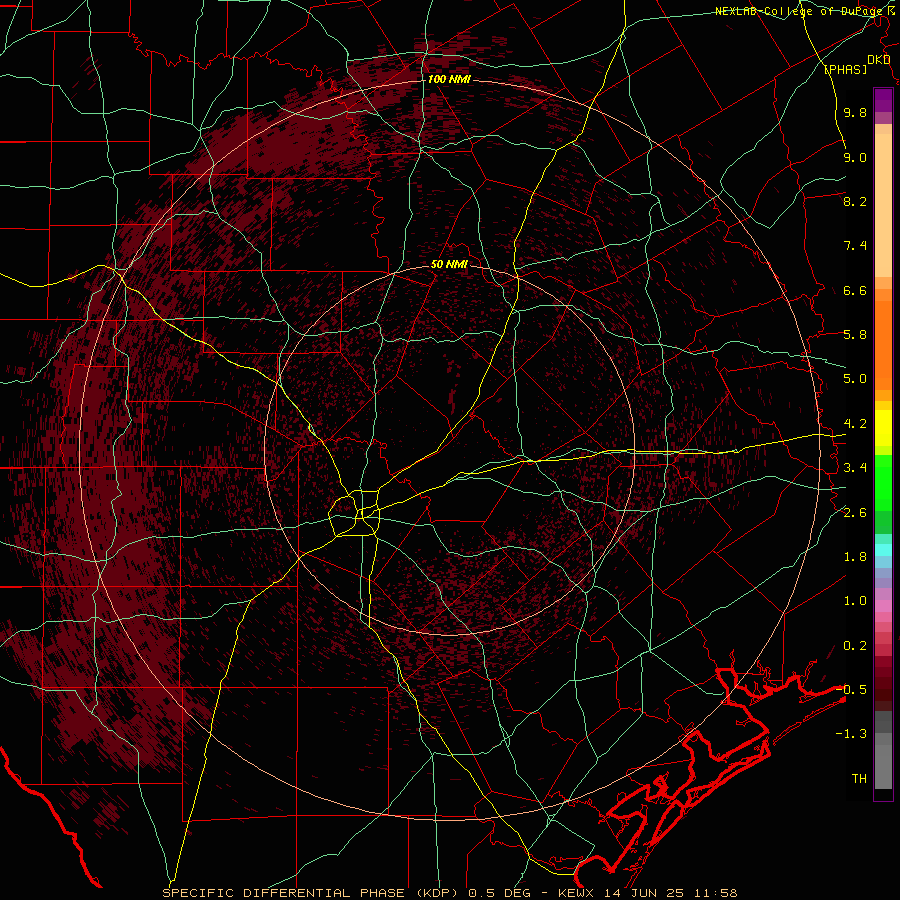Image resolution: width=900 pixels, height=900 pixels.
Task: Click the 9.8 value on the color scale
Action: (855, 113)
